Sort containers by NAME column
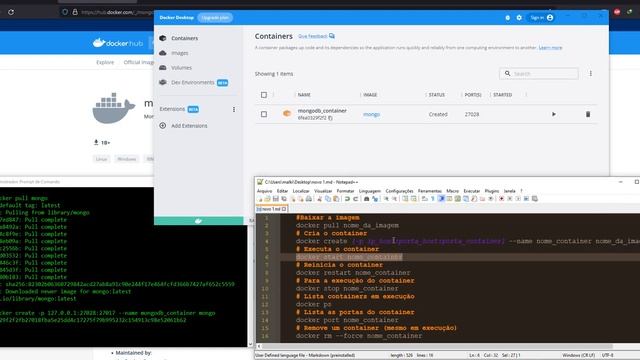The image size is (640, 360). click(x=304, y=95)
